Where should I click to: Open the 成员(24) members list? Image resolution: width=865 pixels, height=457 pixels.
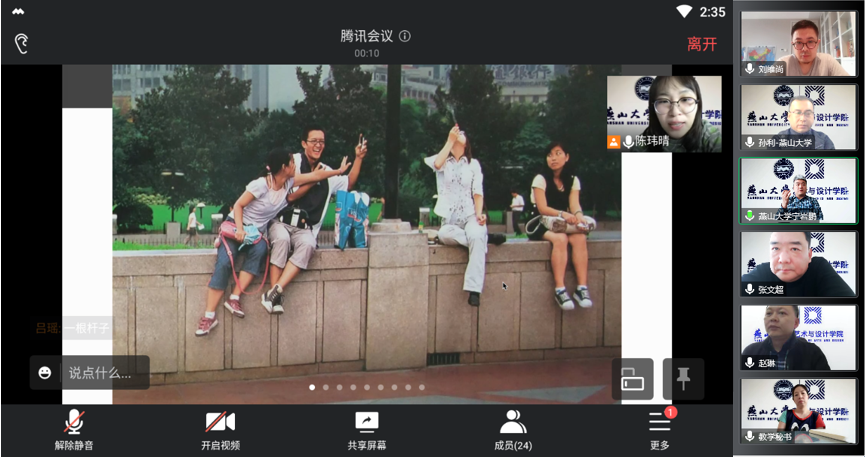[513, 430]
